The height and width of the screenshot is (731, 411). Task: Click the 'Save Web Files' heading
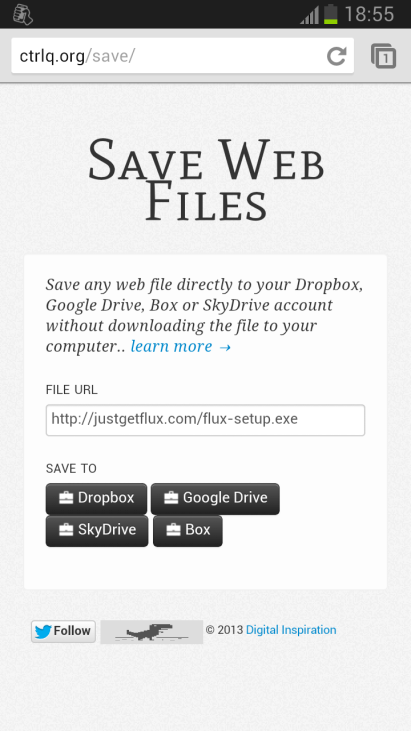pyautogui.click(x=206, y=180)
